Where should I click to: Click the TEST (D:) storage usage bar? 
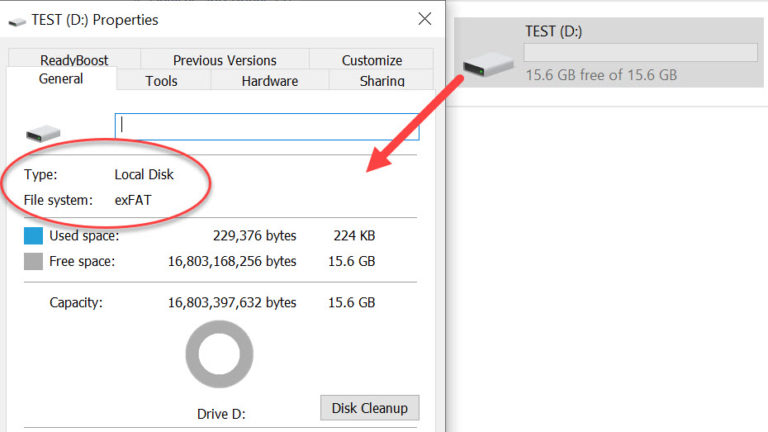641,53
